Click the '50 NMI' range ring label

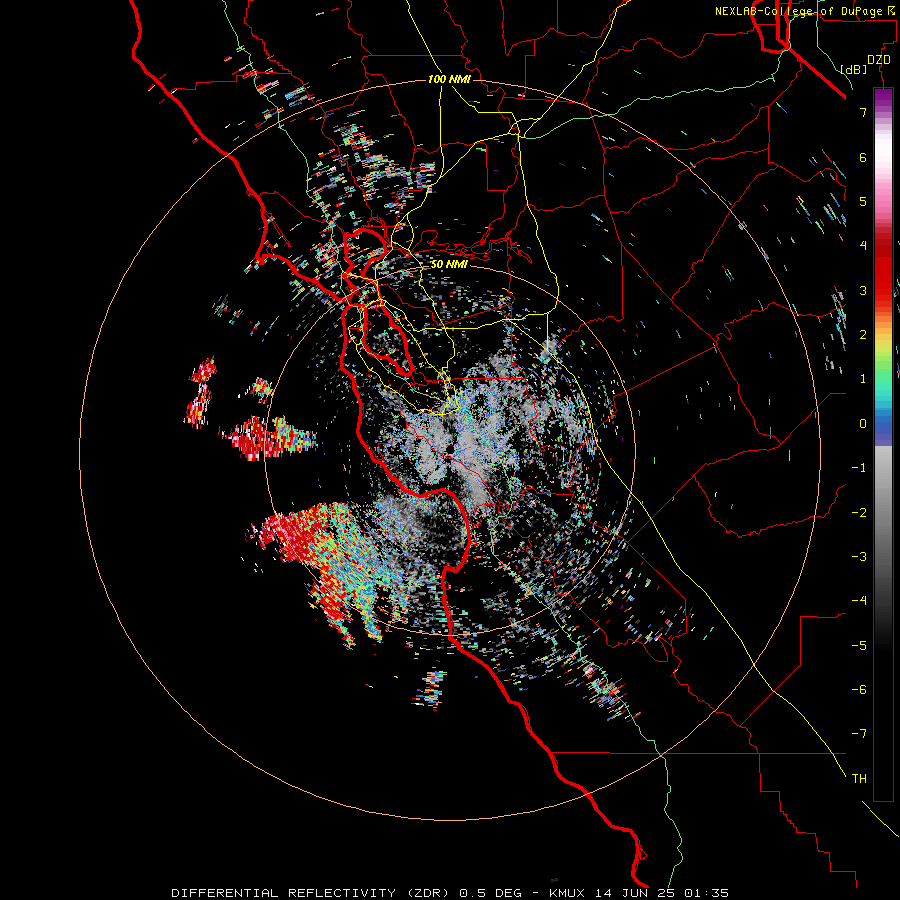point(449,264)
